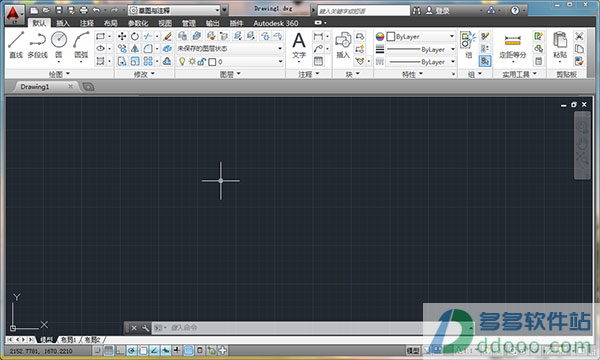This screenshot has width=600, height=360.
Task: Switch to the 插入 ribbon tab
Action: click(63, 23)
